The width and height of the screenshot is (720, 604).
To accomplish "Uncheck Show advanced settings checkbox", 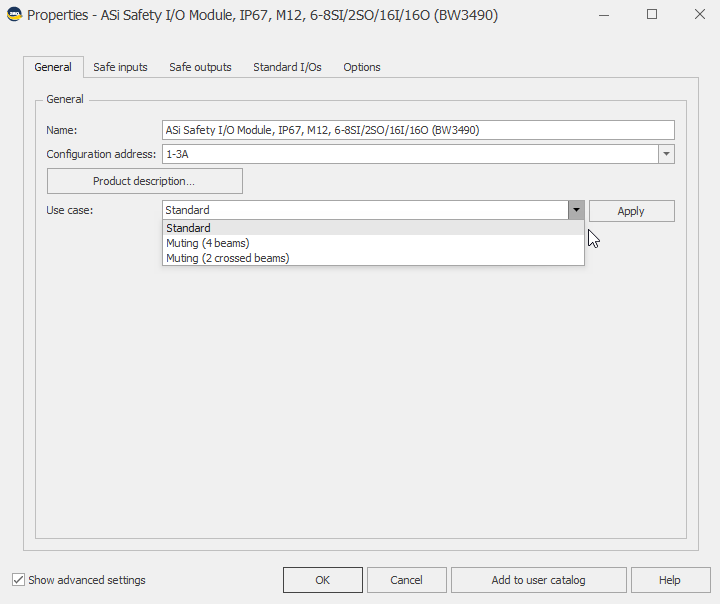I will 19,580.
